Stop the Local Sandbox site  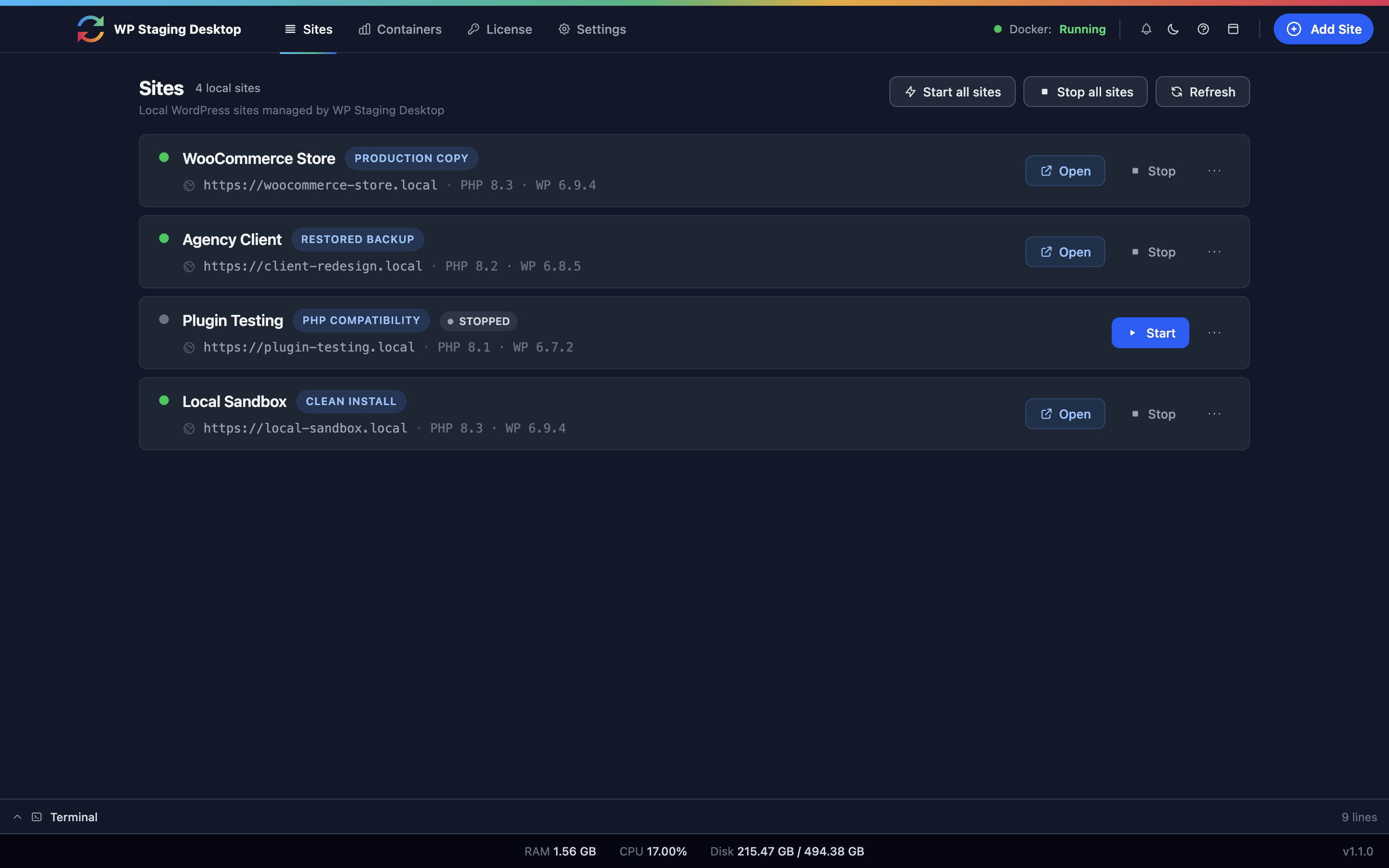point(1153,413)
